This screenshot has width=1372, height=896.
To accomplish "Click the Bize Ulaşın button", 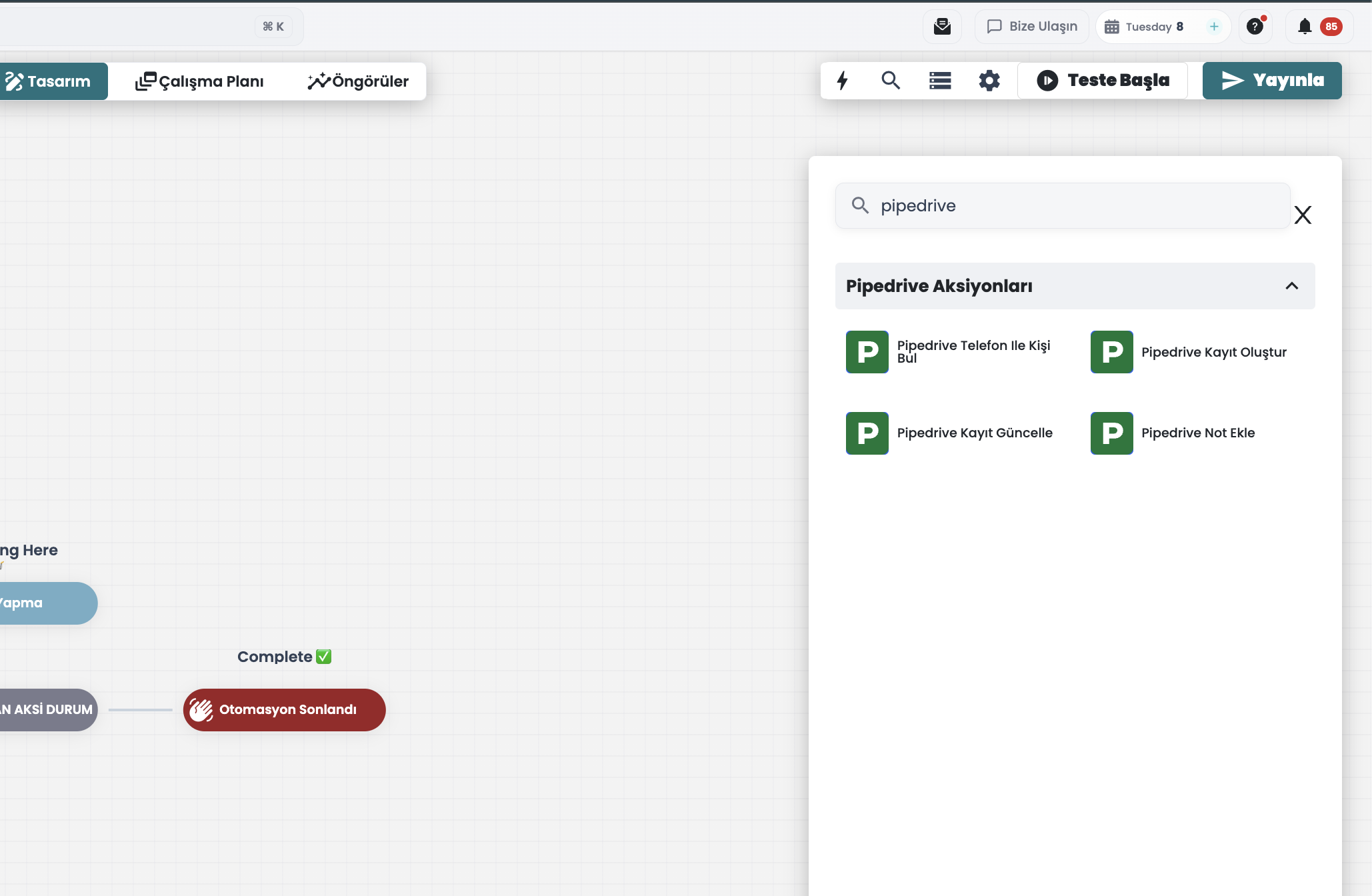I will pos(1031,27).
